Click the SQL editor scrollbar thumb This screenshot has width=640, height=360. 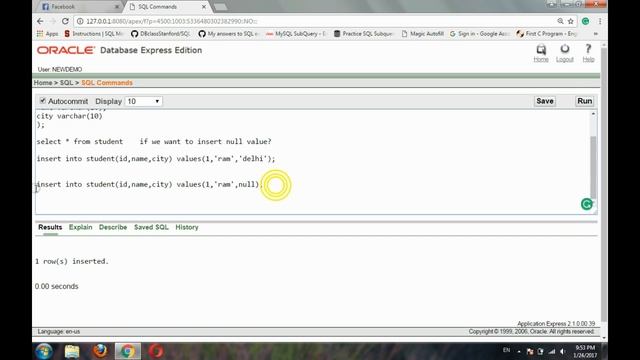coord(593,167)
